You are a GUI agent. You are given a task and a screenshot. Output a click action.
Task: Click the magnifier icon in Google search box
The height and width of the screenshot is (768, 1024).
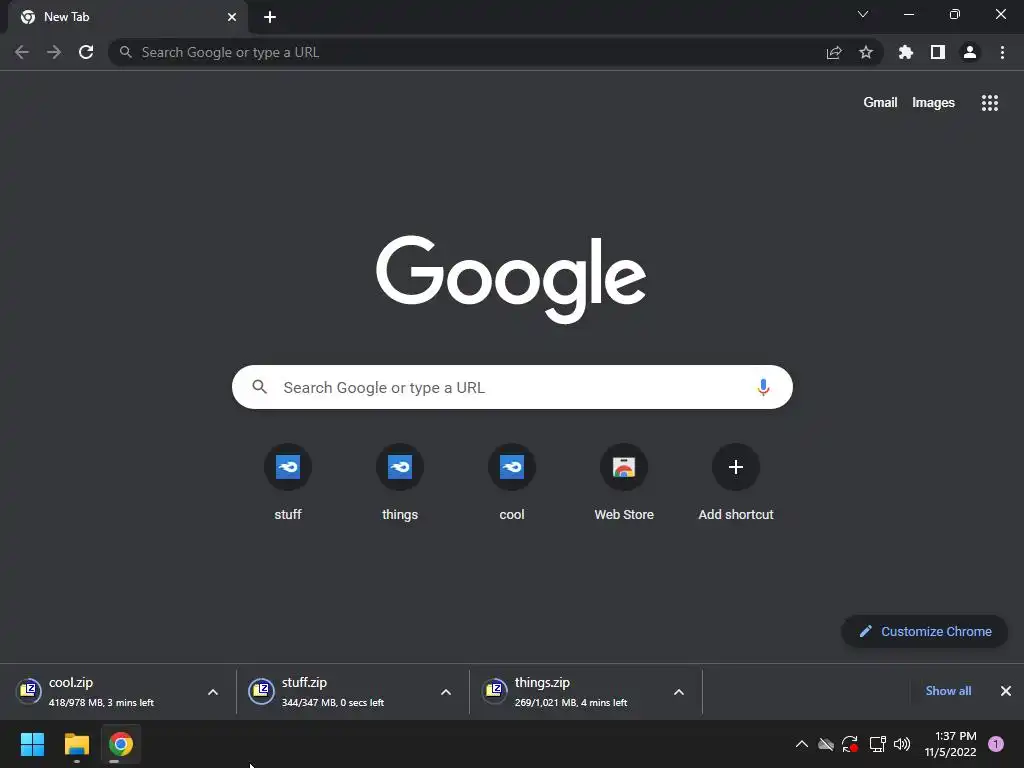[259, 387]
